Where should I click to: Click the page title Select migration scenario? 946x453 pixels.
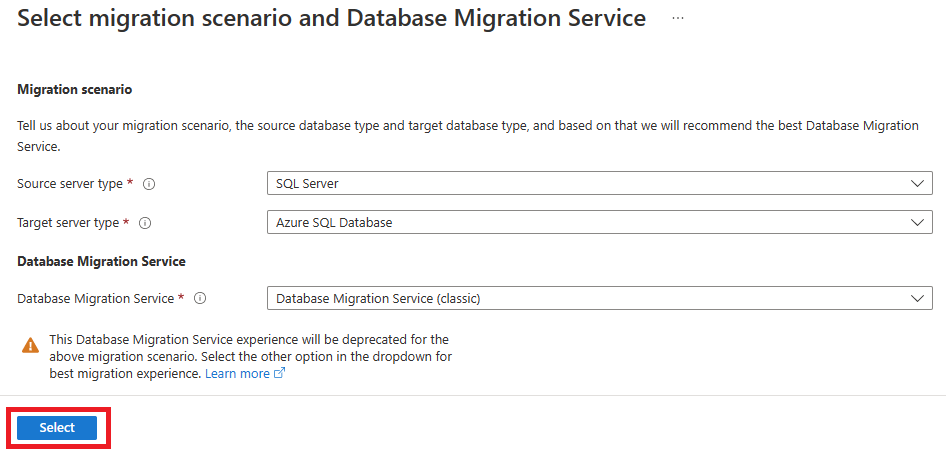(x=331, y=19)
